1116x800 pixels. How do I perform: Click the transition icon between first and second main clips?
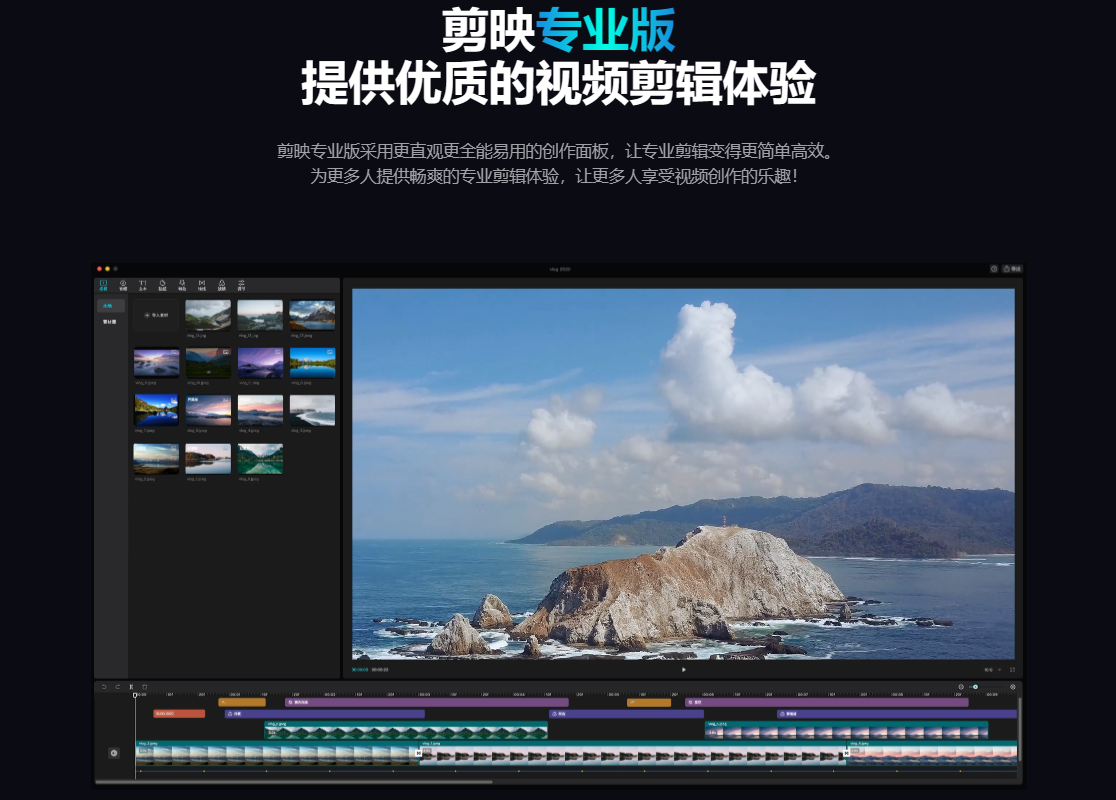418,753
